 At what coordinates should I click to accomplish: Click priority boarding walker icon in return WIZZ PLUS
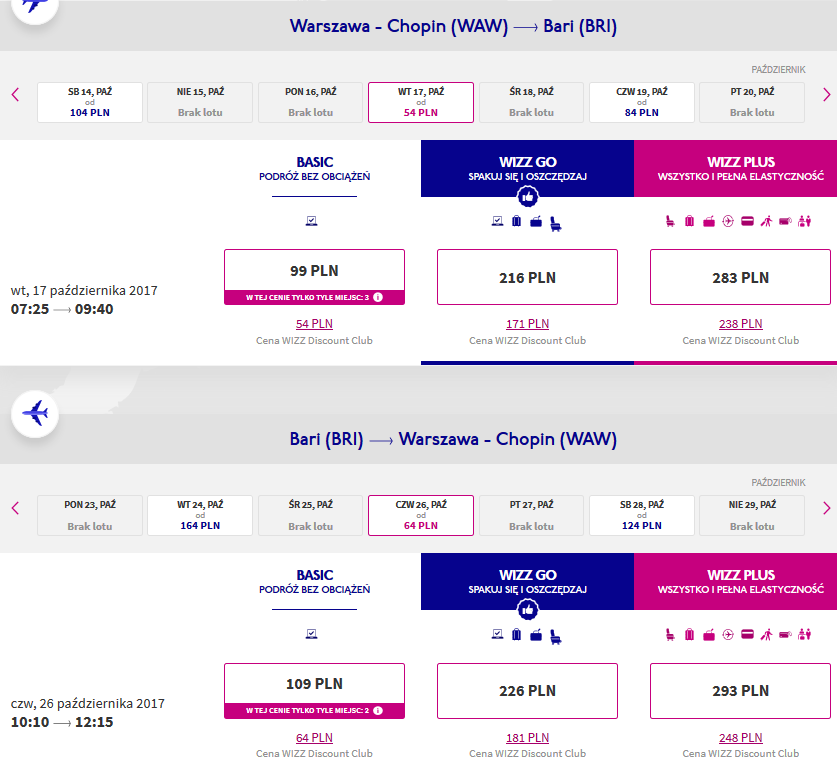[x=767, y=634]
